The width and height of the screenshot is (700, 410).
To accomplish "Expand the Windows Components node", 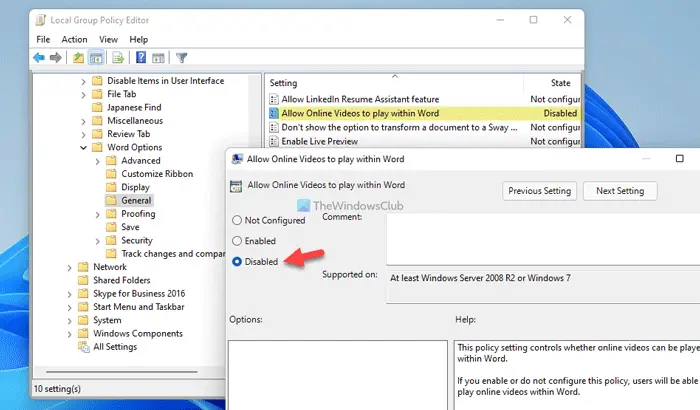I will [69, 334].
